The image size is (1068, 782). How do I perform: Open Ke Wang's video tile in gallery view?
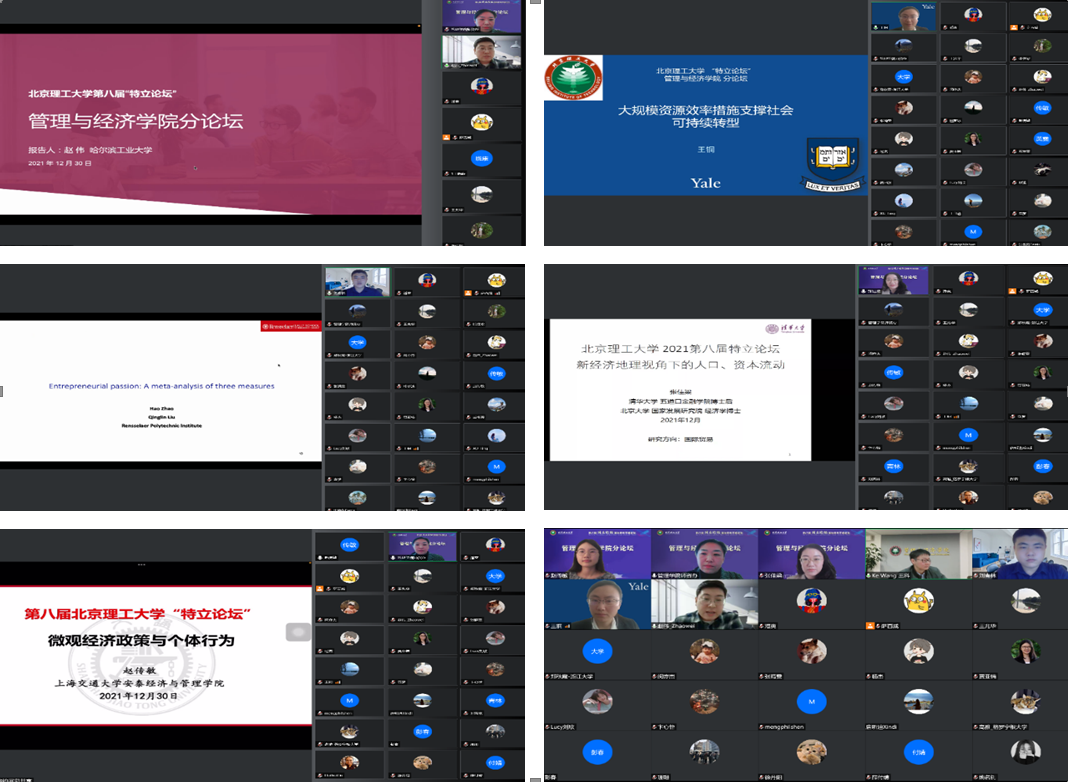[x=917, y=554]
